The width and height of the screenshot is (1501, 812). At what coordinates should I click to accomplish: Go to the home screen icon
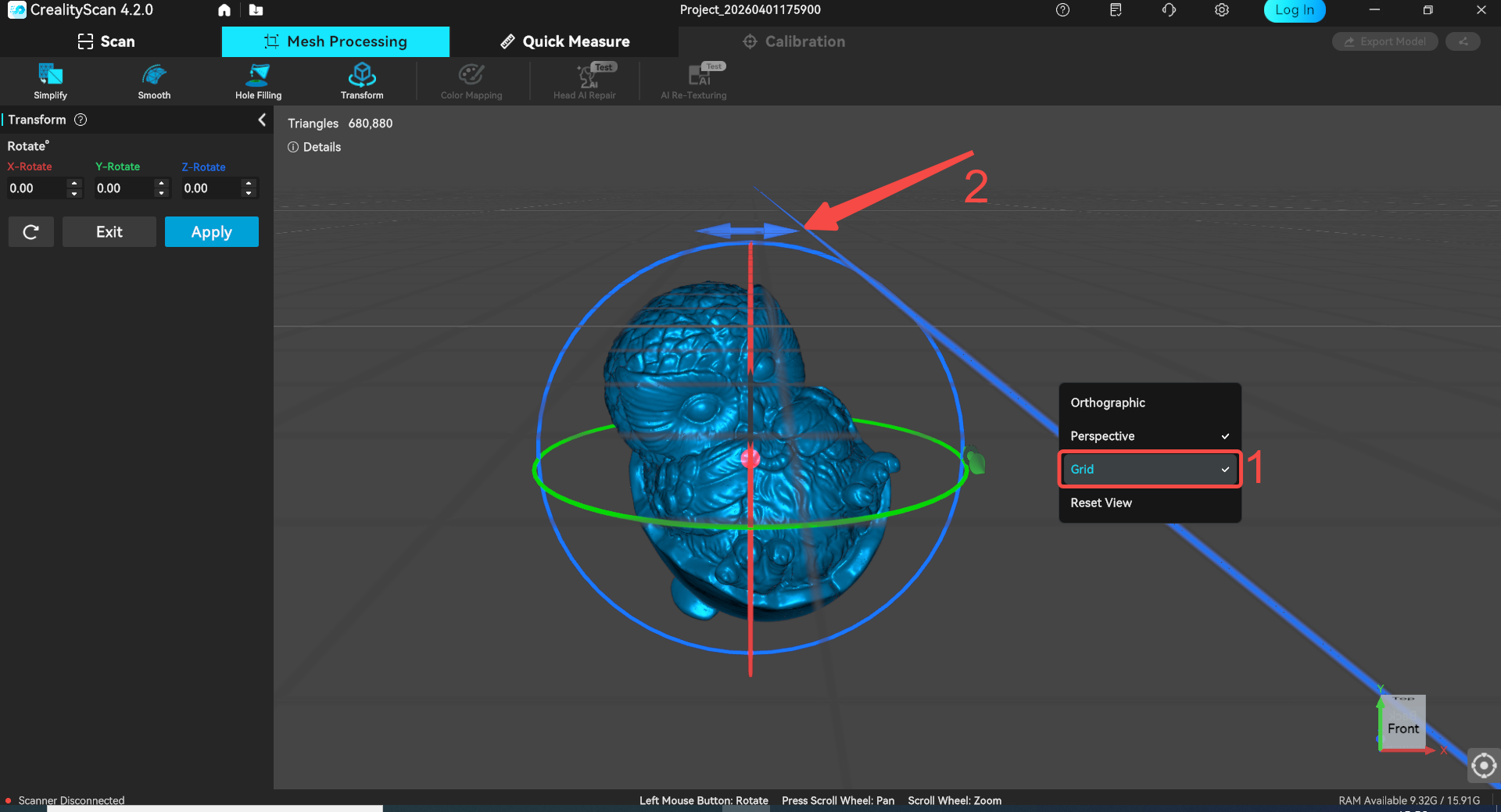click(224, 10)
